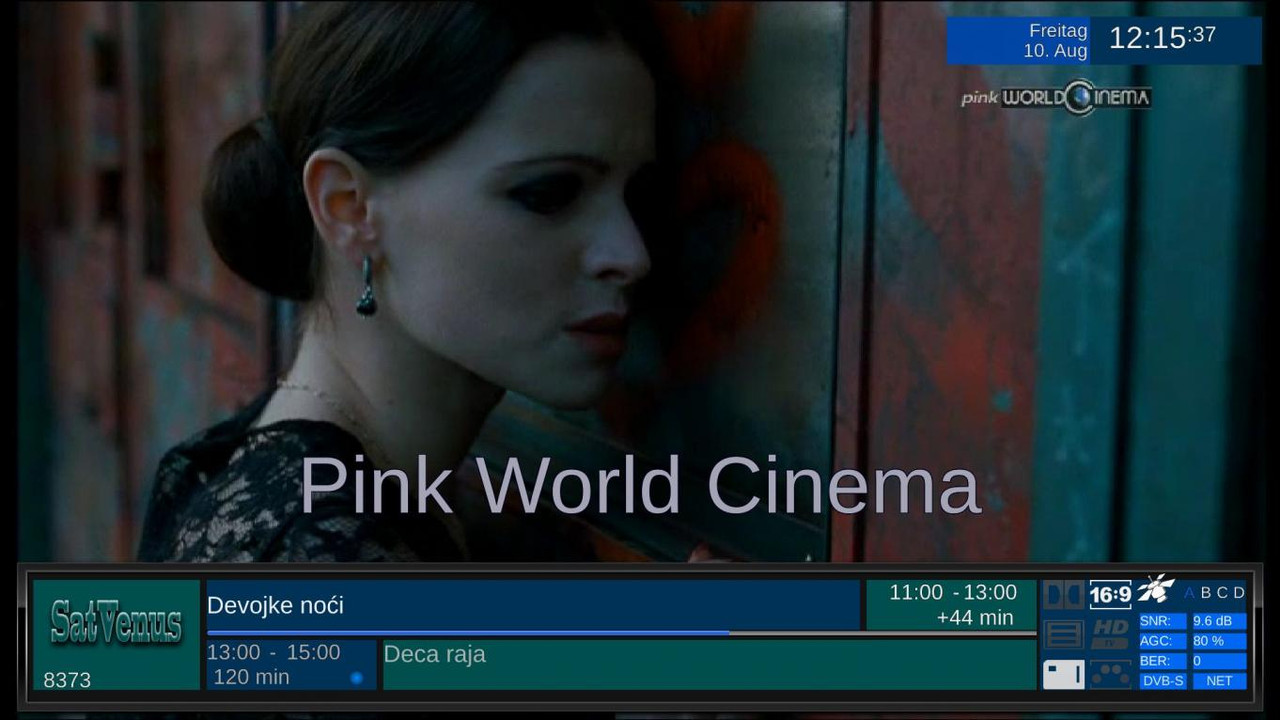Click the SNR: label

(x=1163, y=621)
